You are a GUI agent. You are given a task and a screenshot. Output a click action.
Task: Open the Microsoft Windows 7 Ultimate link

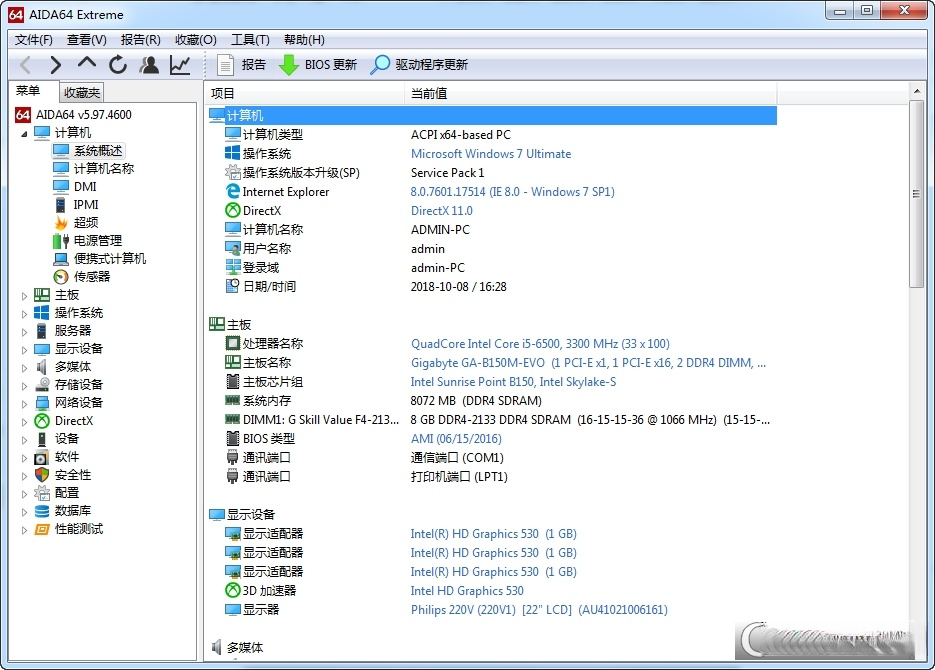491,154
